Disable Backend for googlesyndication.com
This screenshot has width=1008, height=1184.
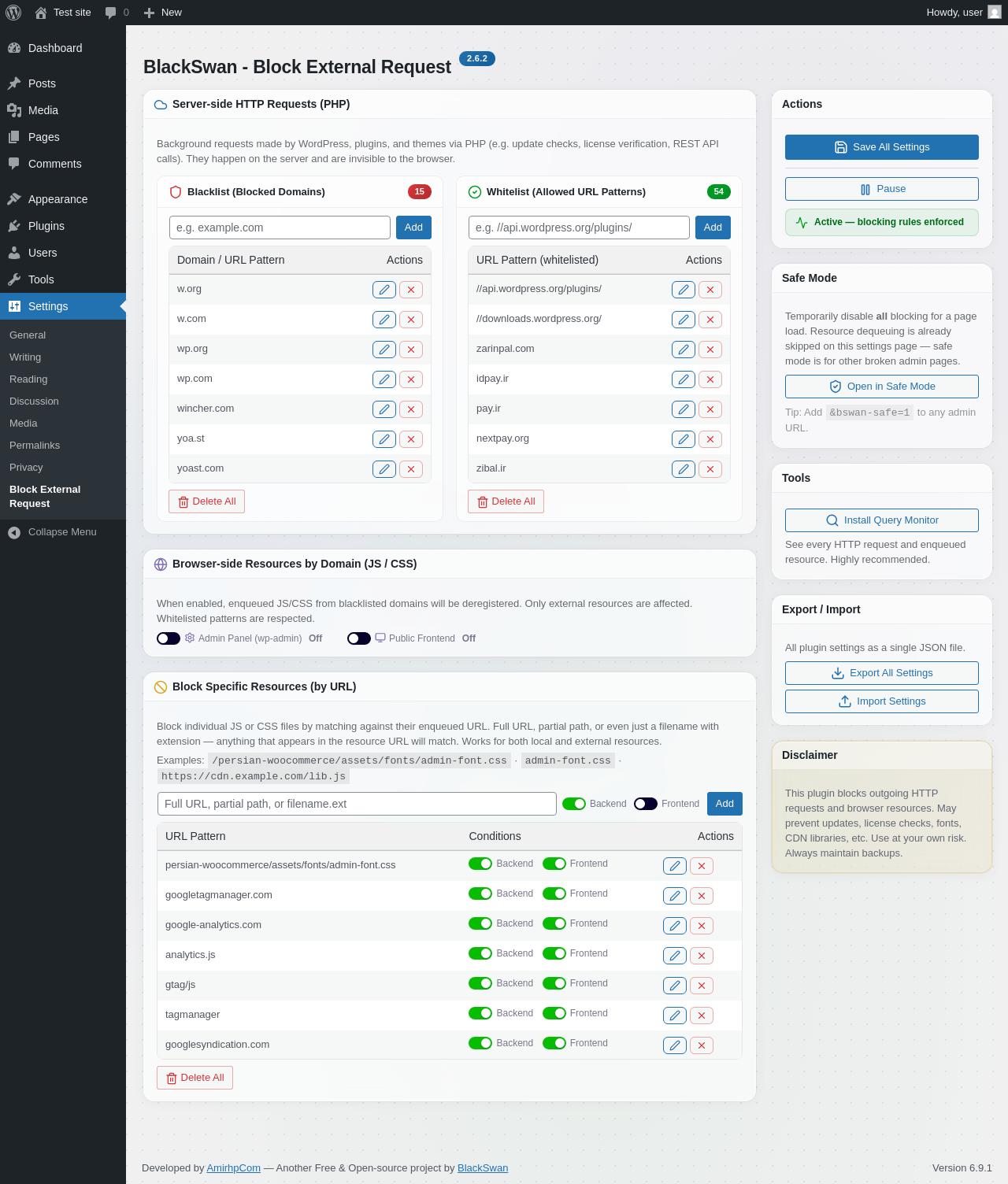point(480,1043)
